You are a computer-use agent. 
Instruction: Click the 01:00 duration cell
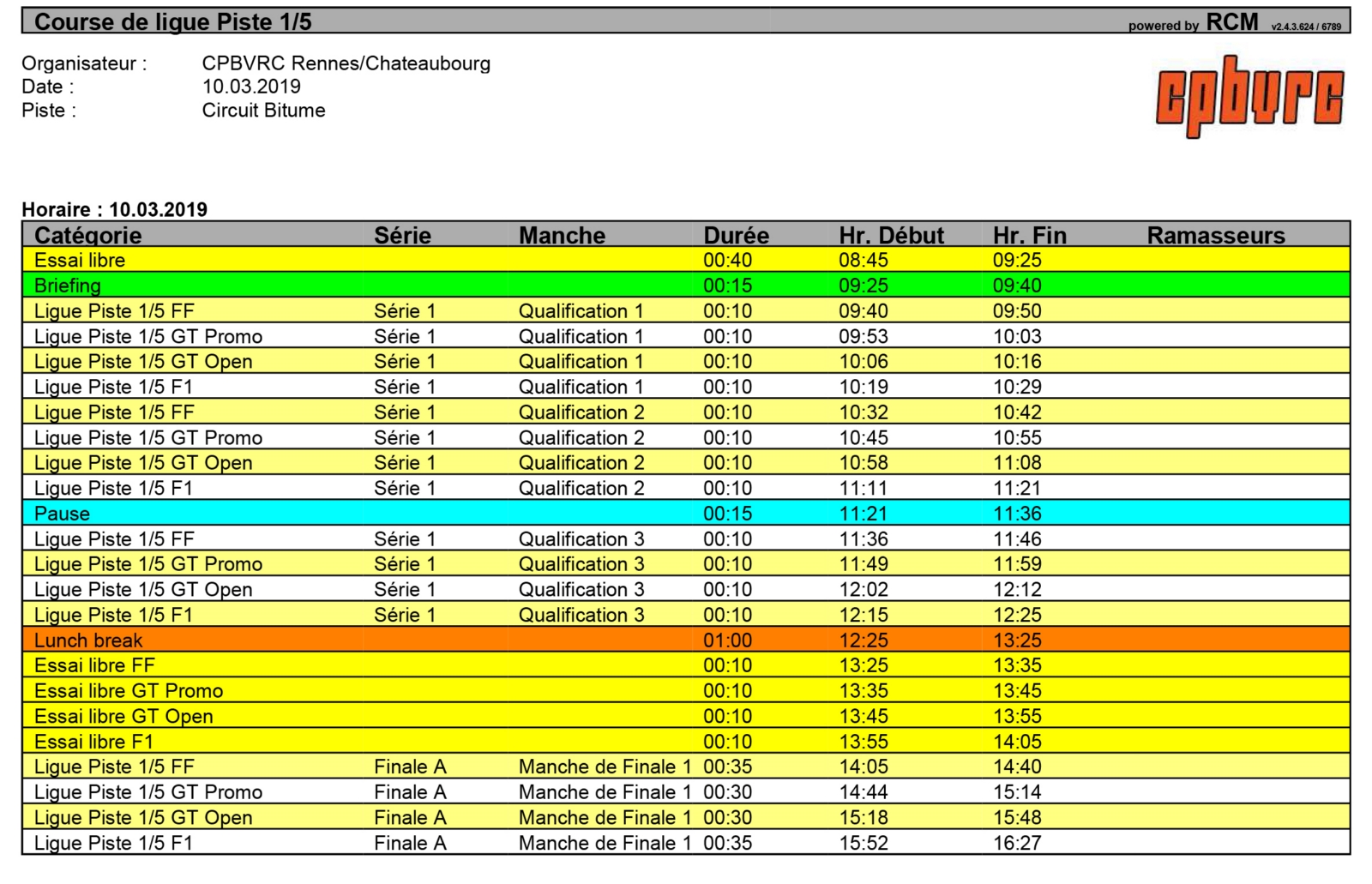pyautogui.click(x=727, y=640)
